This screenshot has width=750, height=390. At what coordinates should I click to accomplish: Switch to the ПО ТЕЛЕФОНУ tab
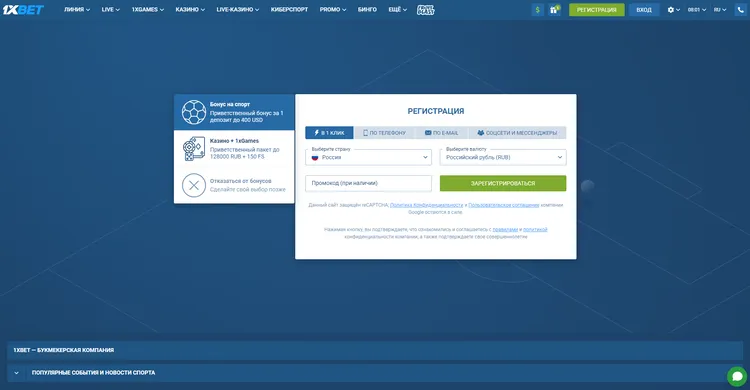(x=385, y=133)
